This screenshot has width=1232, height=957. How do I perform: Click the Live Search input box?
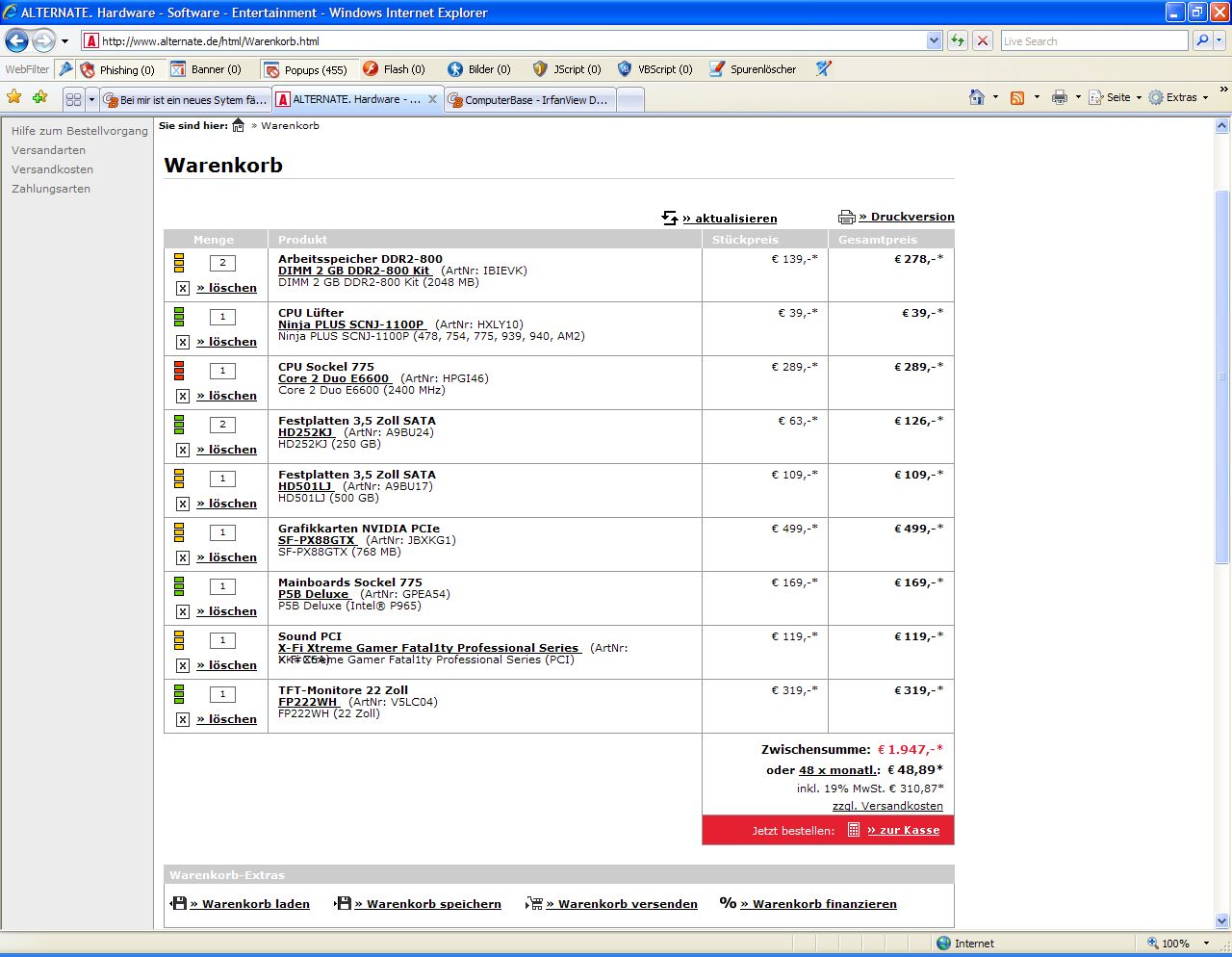1094,40
